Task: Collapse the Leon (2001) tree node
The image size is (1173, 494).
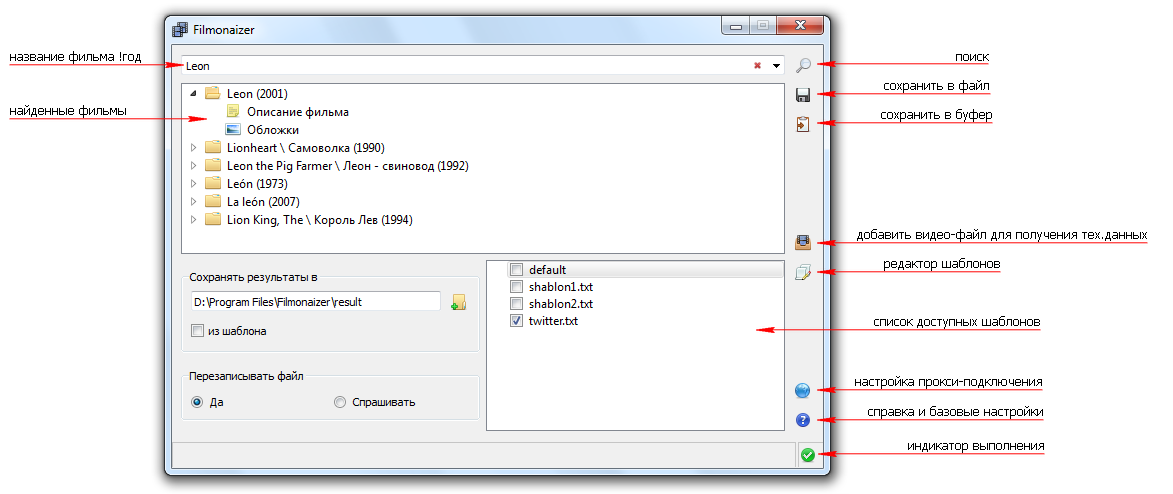Action: tap(193, 94)
